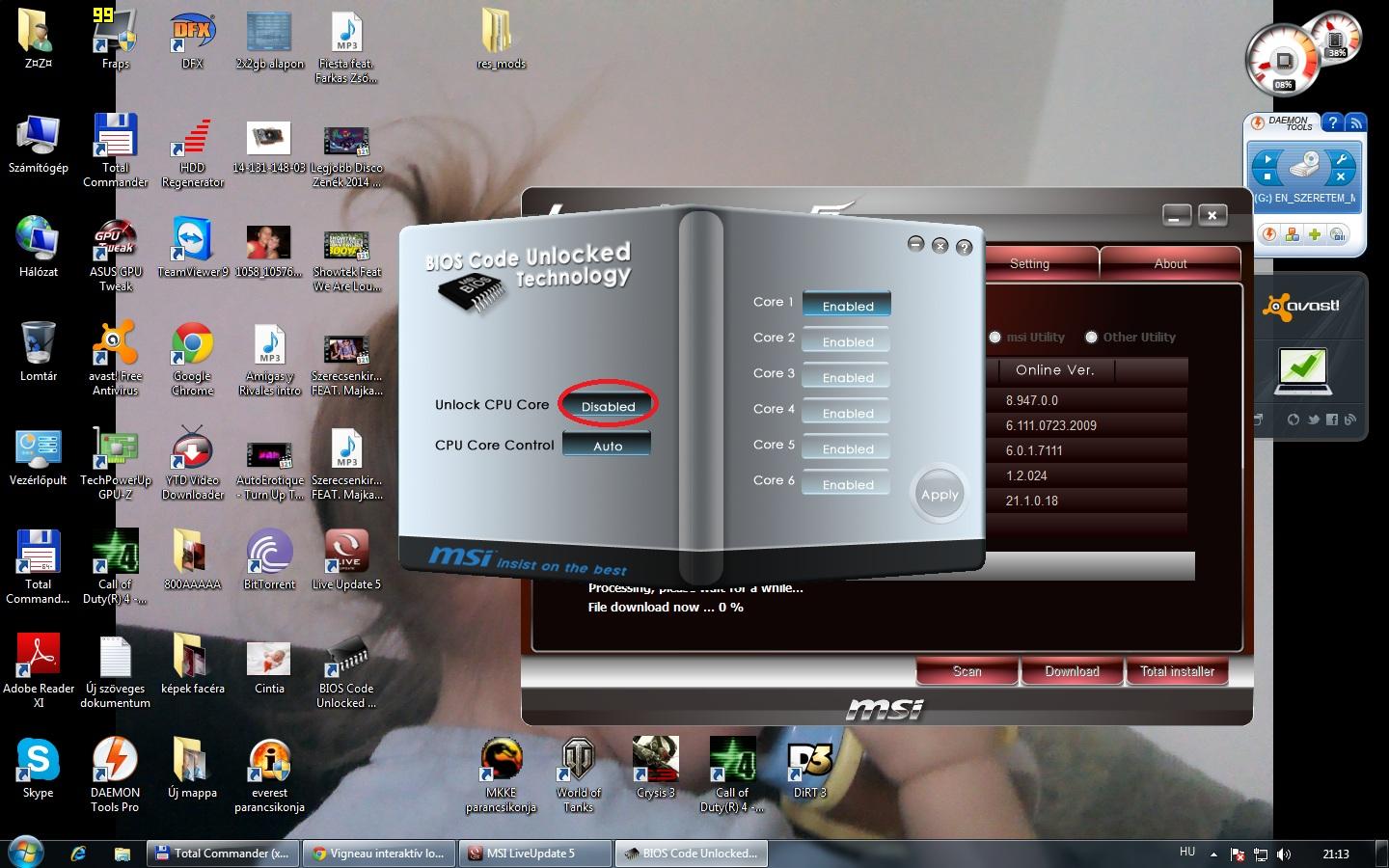Switch to the Setting tab in LiveUpdate
The width and height of the screenshot is (1389, 868).
(1041, 263)
